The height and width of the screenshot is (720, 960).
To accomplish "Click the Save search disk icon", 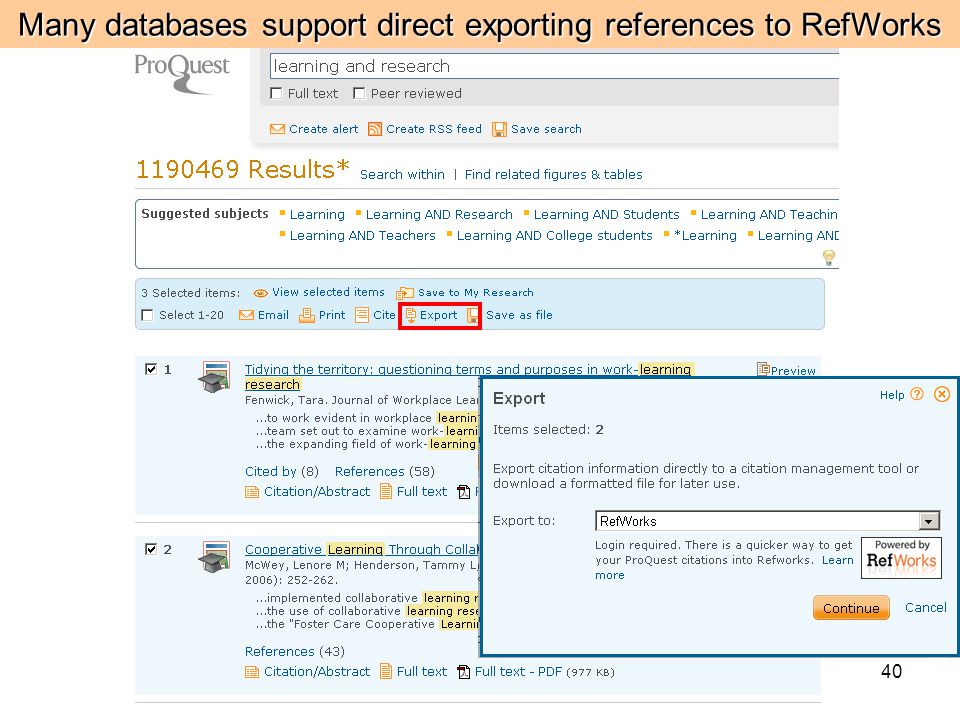I will [500, 129].
